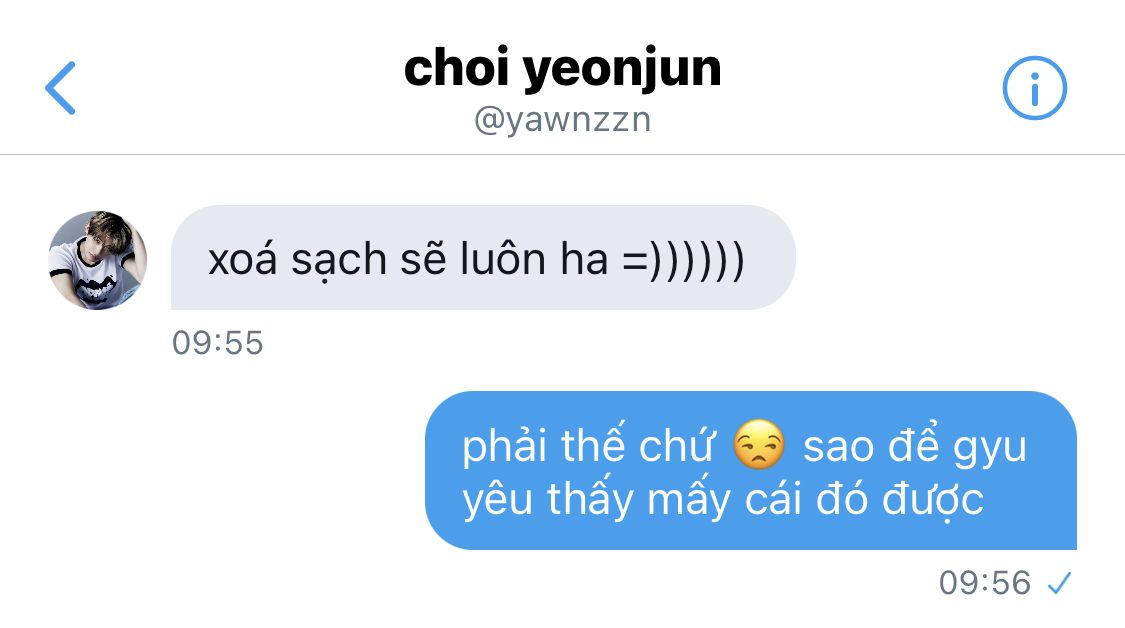The width and height of the screenshot is (1125, 628).
Task: Click the word "xoá" in the gray bubble
Action: (x=242, y=258)
